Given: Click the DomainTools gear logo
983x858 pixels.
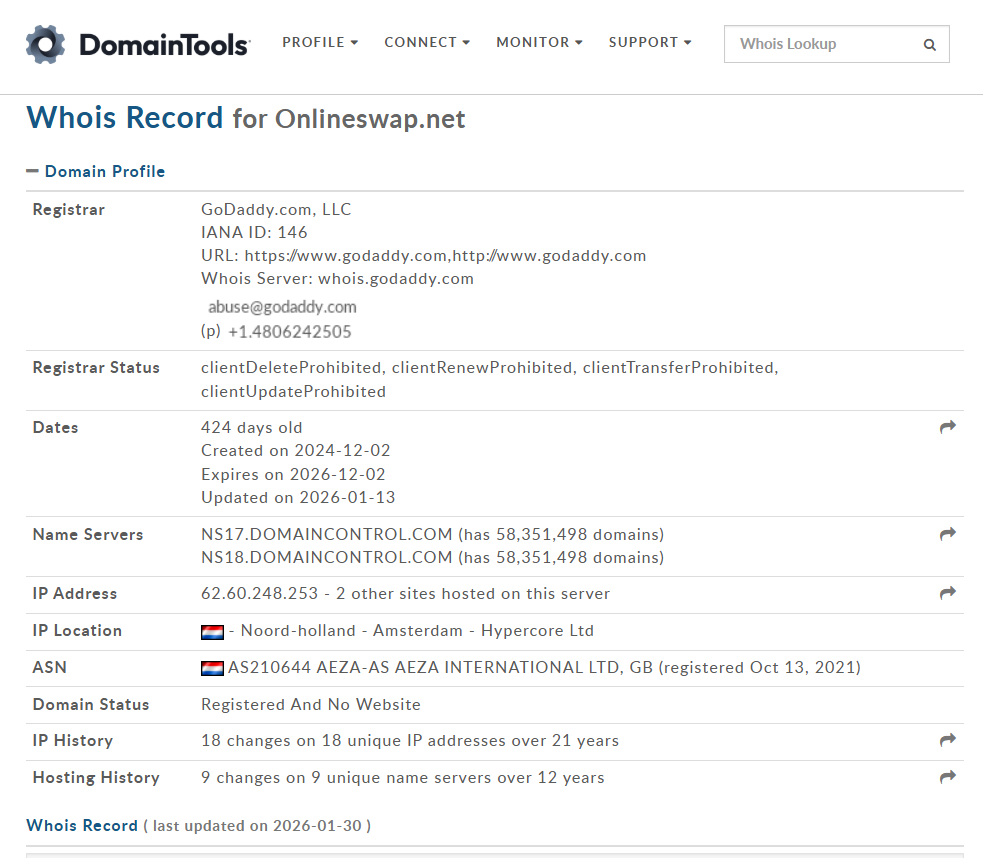Looking at the screenshot, I should 46,44.
